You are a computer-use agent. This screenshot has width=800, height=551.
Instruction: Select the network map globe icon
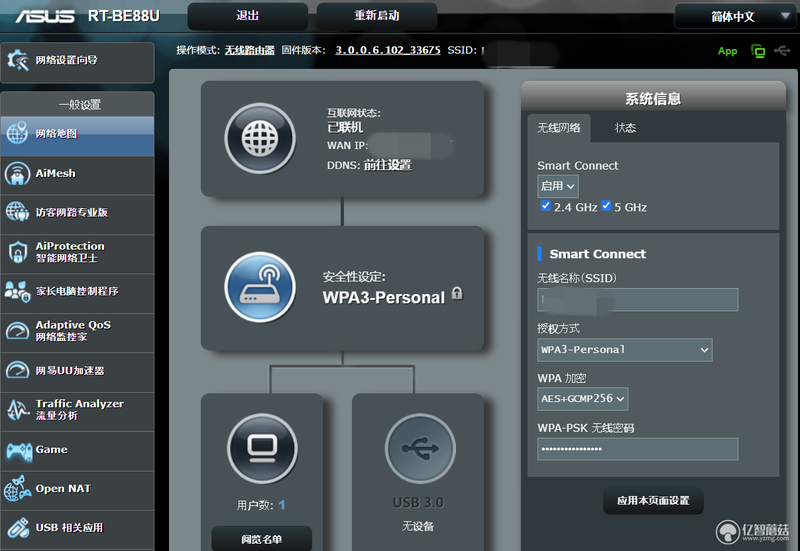click(17, 134)
